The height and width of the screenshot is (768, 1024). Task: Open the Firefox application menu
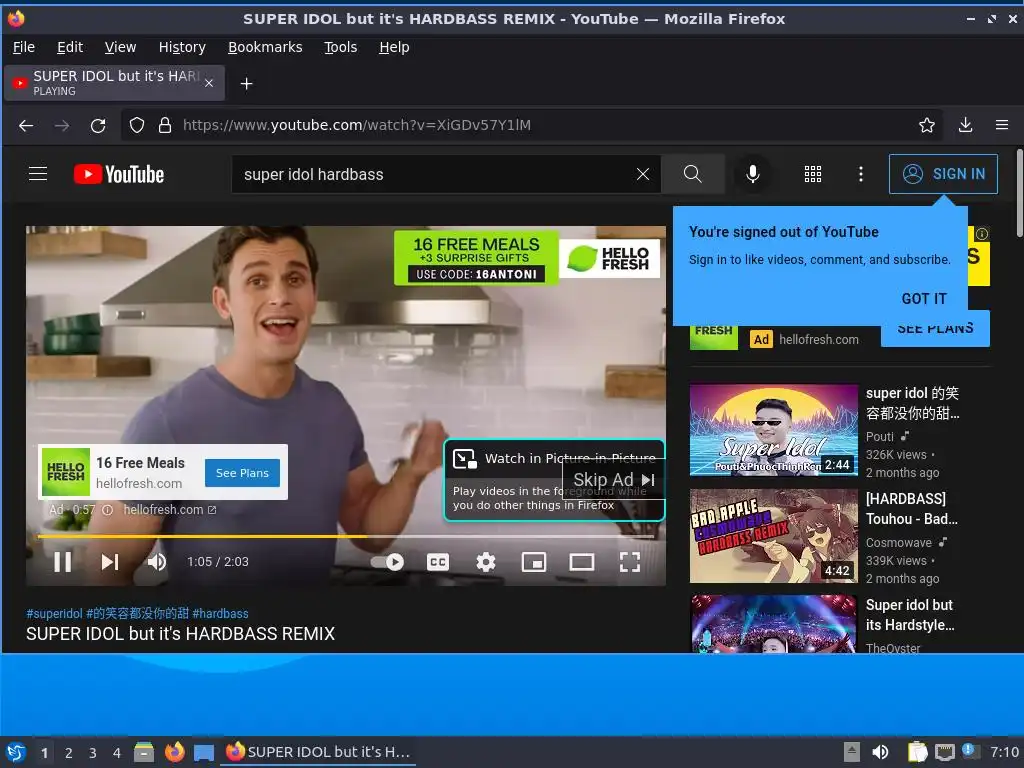click(x=1002, y=125)
